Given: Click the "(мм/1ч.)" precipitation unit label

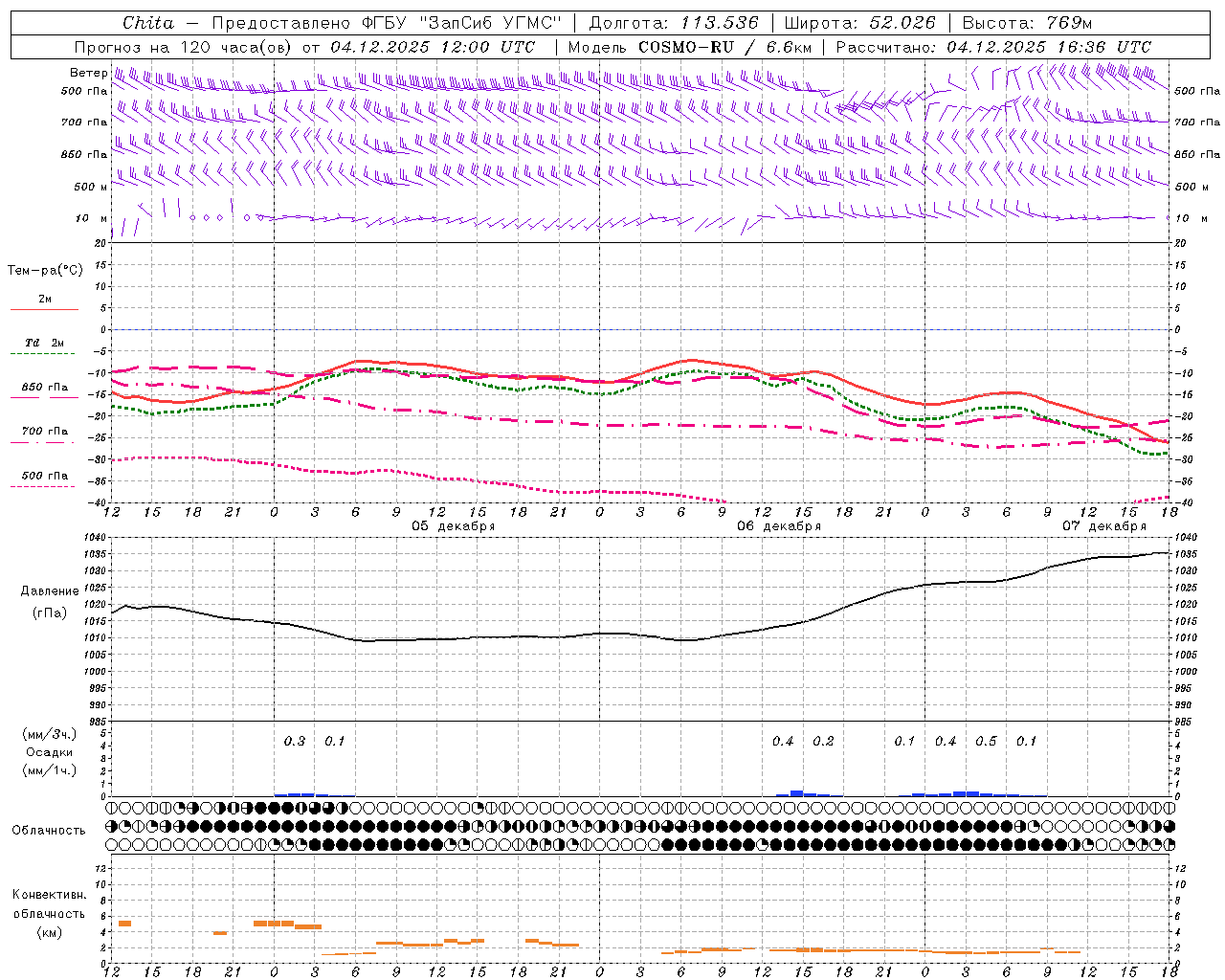Looking at the screenshot, I should [x=50, y=770].
